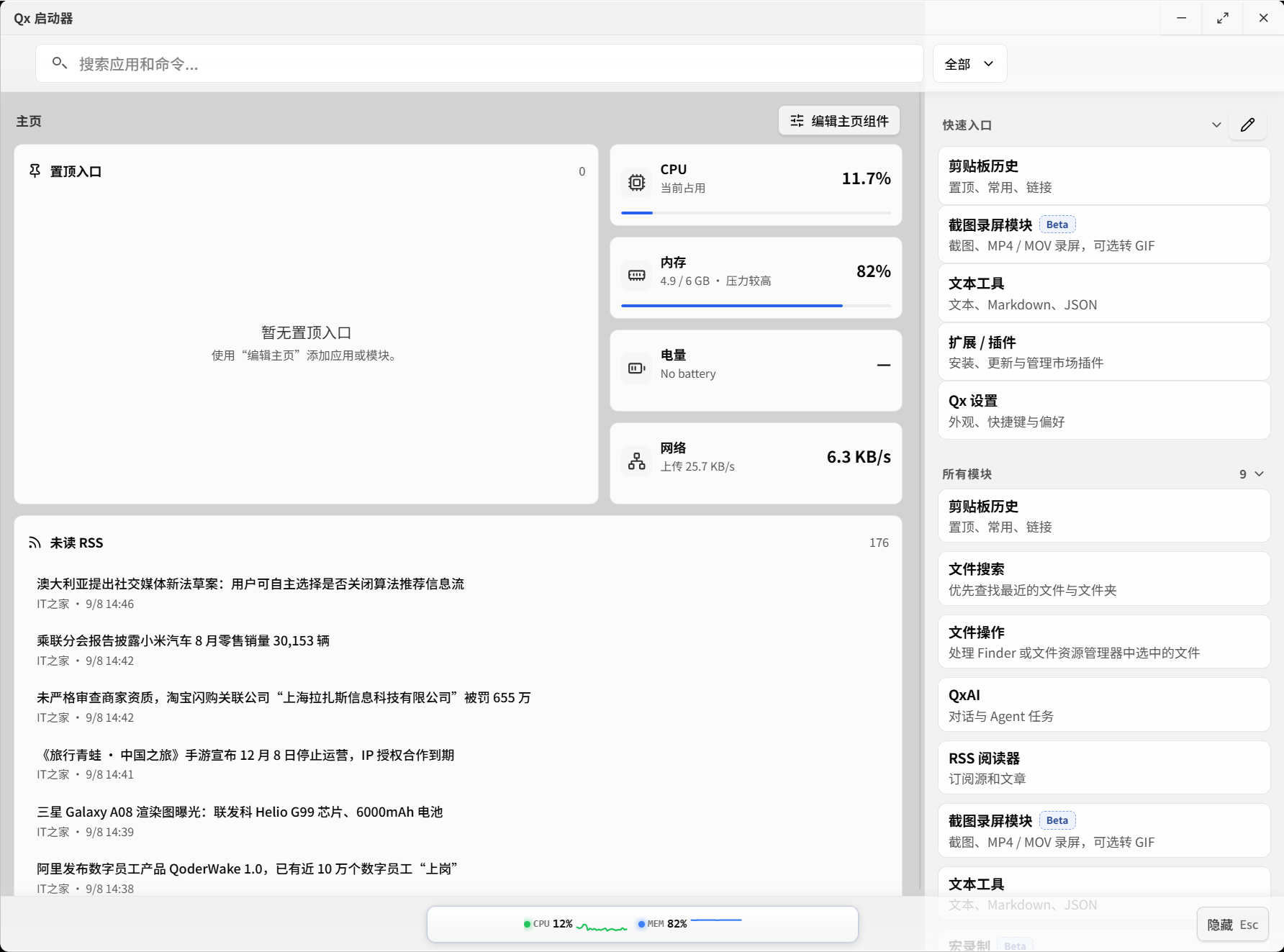Image resolution: width=1284 pixels, height=952 pixels.
Task: Click the main panel vertical scrollbar
Action: click(x=921, y=492)
